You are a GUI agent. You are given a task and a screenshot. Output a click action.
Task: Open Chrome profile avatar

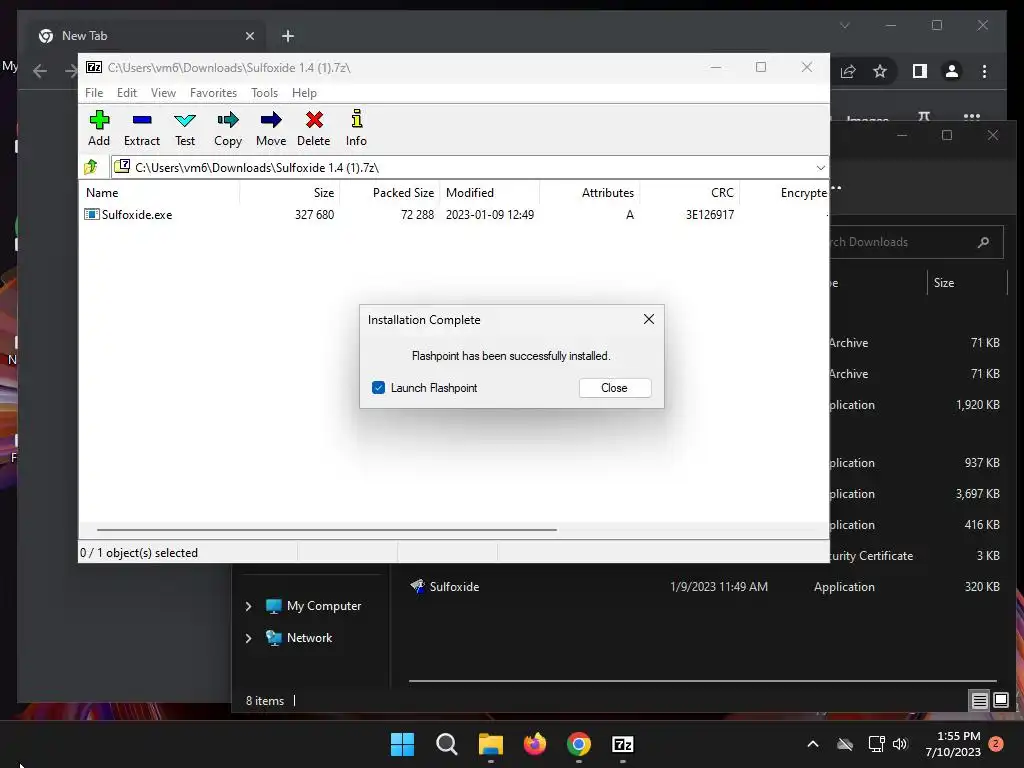(952, 71)
